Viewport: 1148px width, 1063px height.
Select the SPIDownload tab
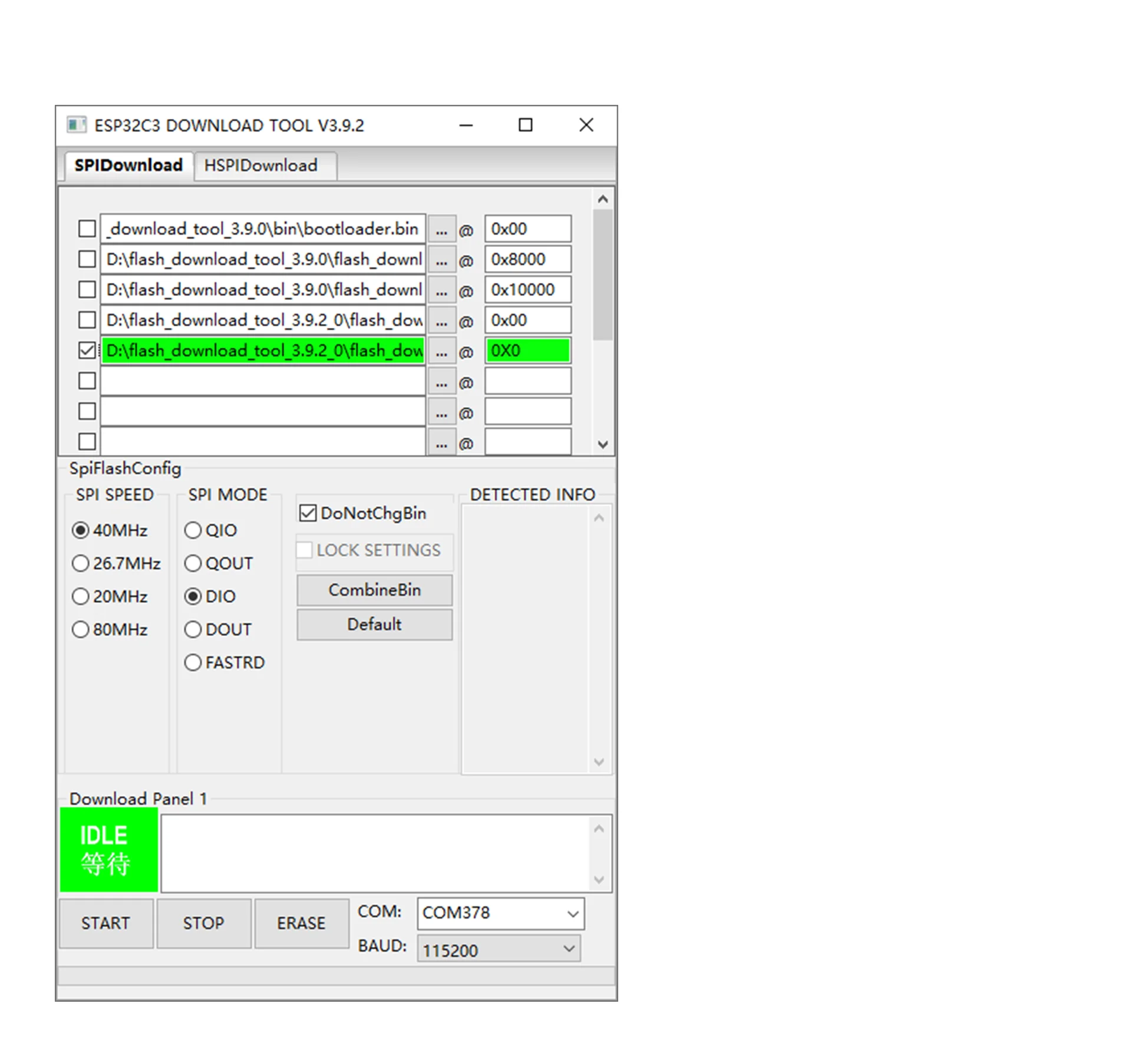point(128,166)
